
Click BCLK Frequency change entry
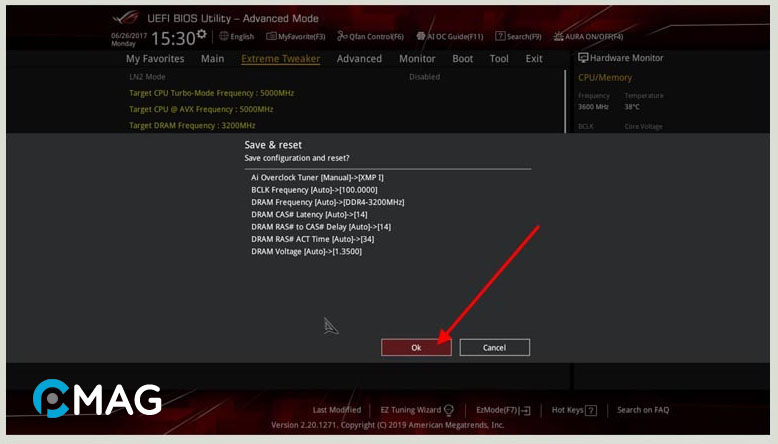click(x=314, y=190)
